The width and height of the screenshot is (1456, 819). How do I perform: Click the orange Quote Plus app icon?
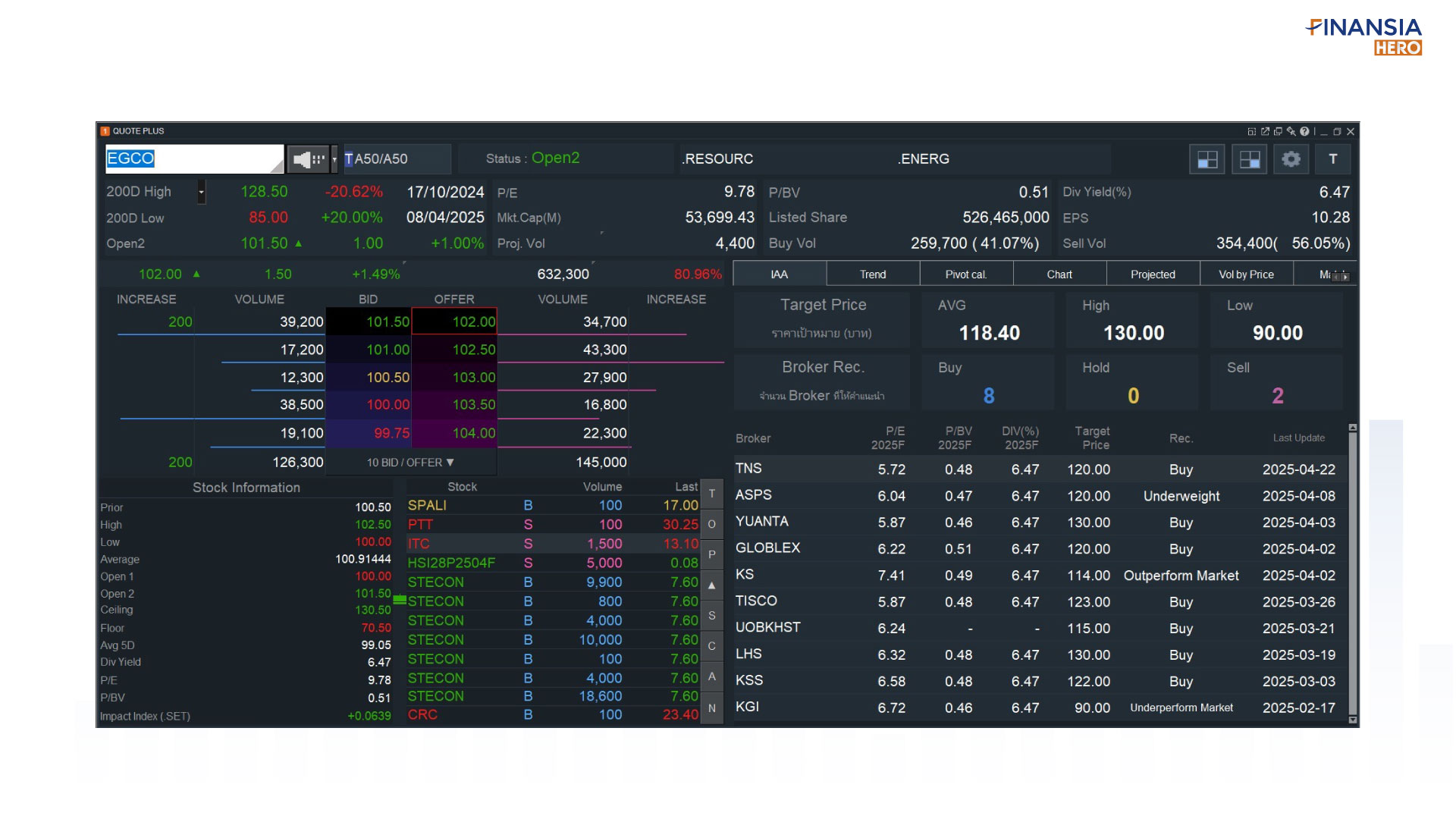tap(105, 131)
